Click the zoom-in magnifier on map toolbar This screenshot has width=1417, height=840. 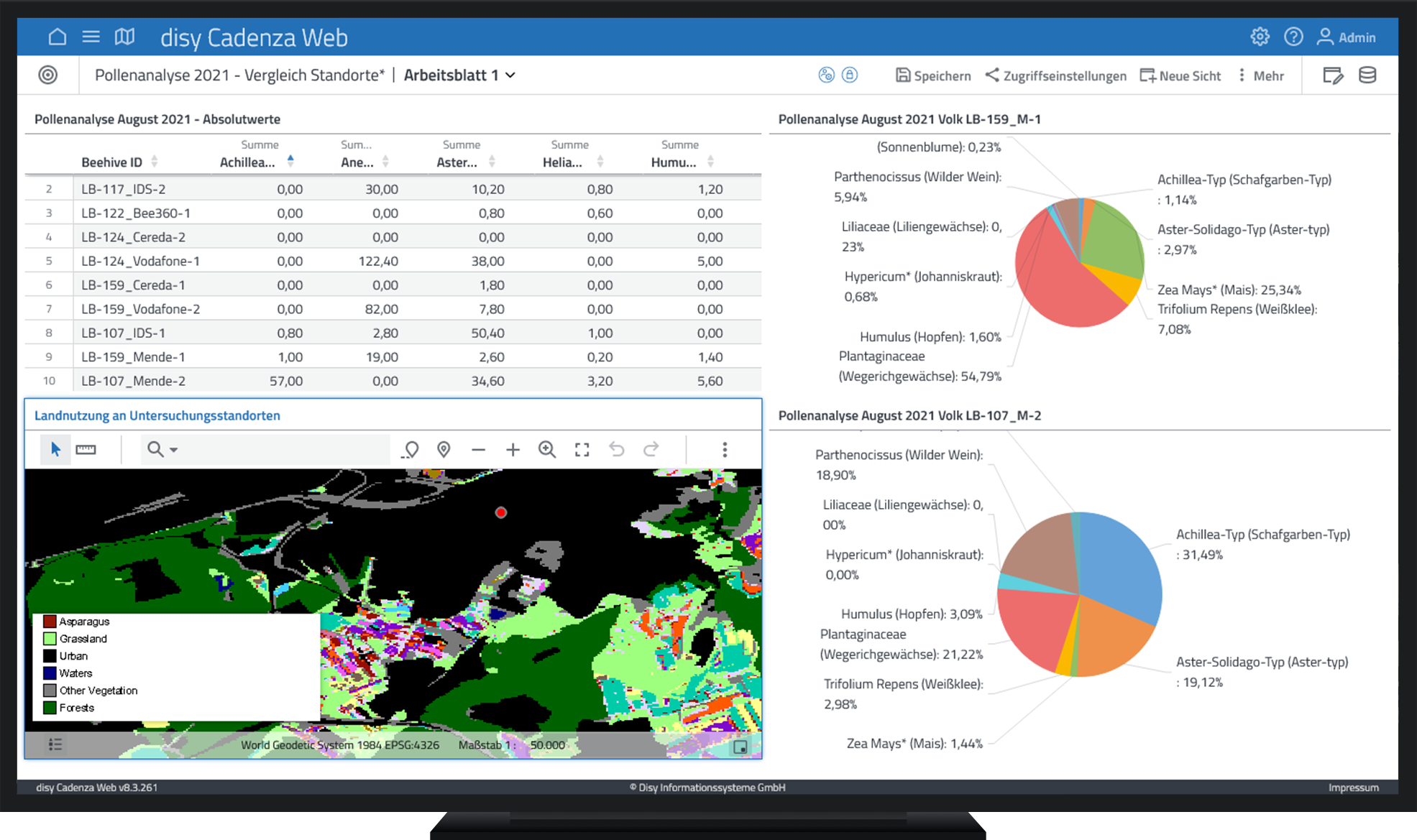[x=547, y=450]
